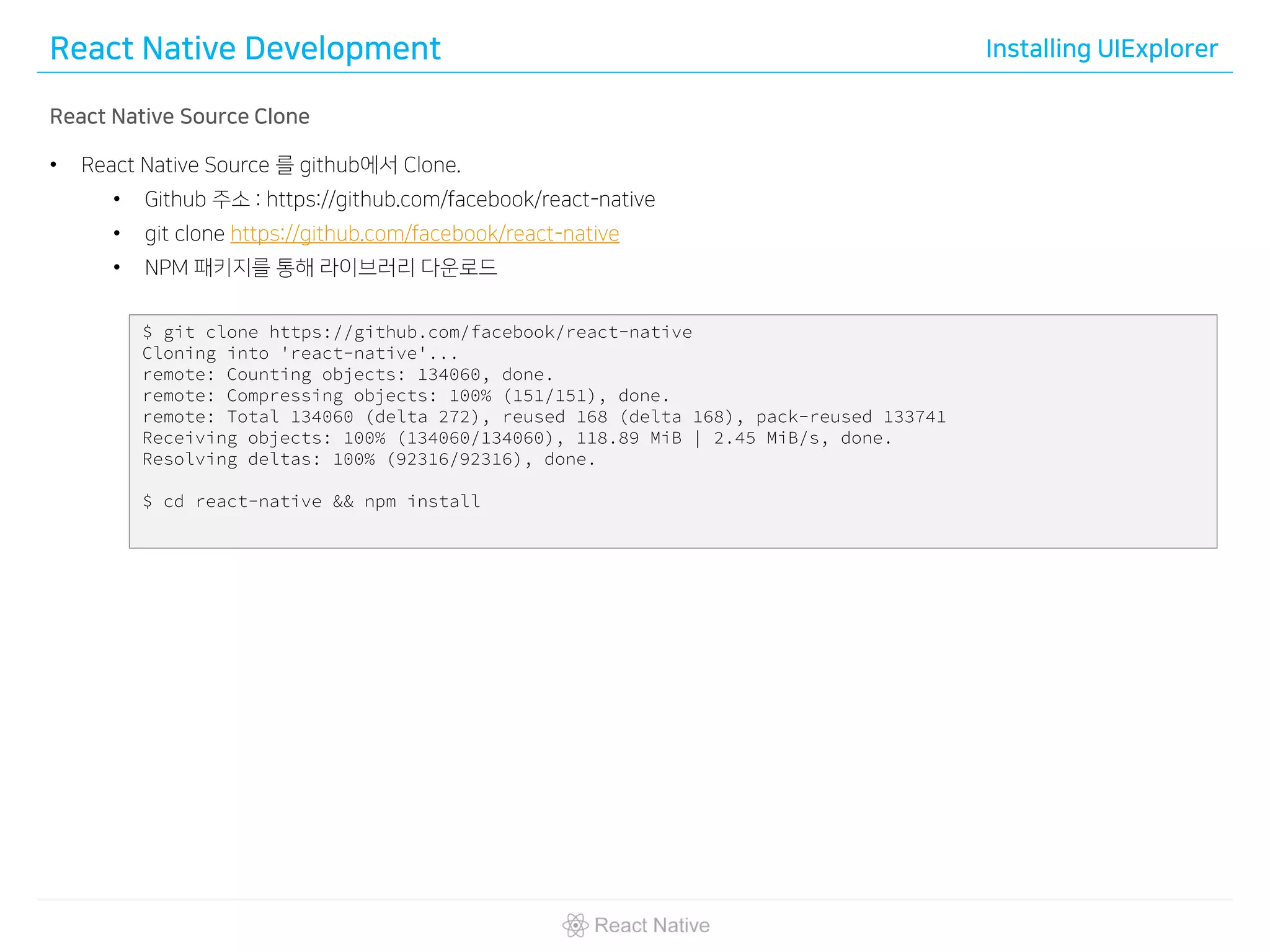
Task: Click the "Cloning into 'react-native'..." line
Action: 300,353
